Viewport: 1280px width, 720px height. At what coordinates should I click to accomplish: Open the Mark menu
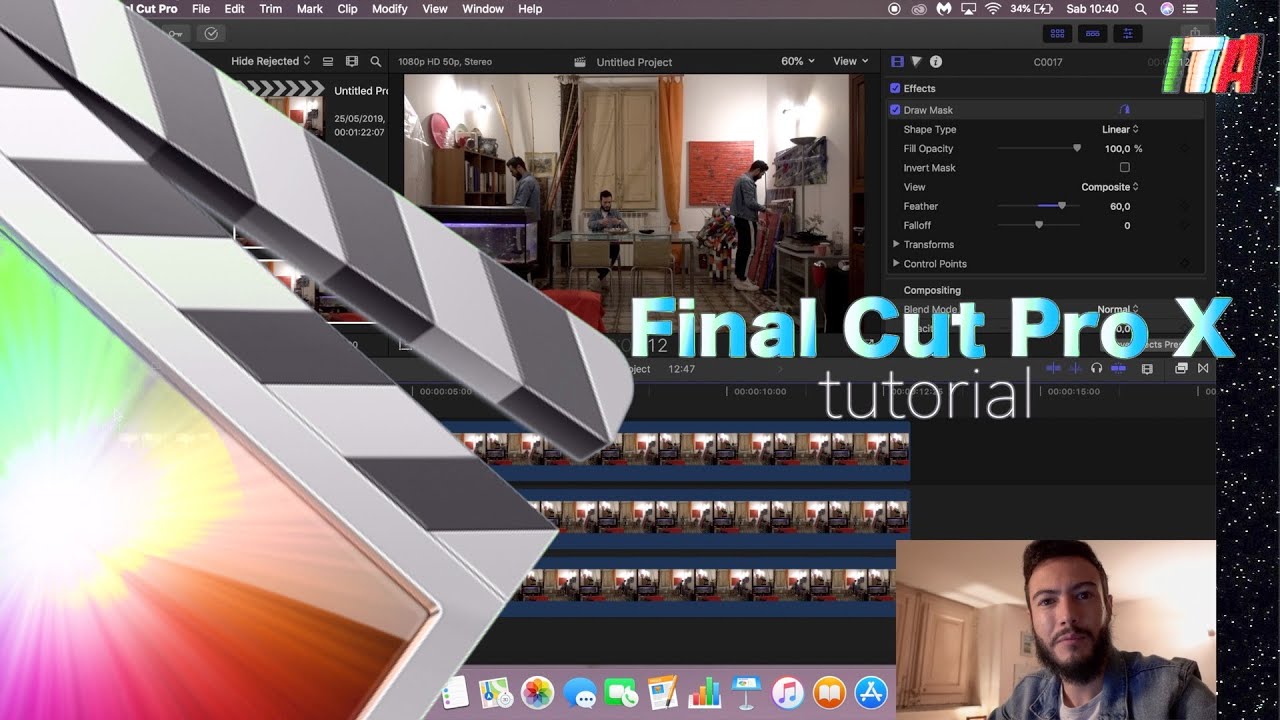[310, 9]
